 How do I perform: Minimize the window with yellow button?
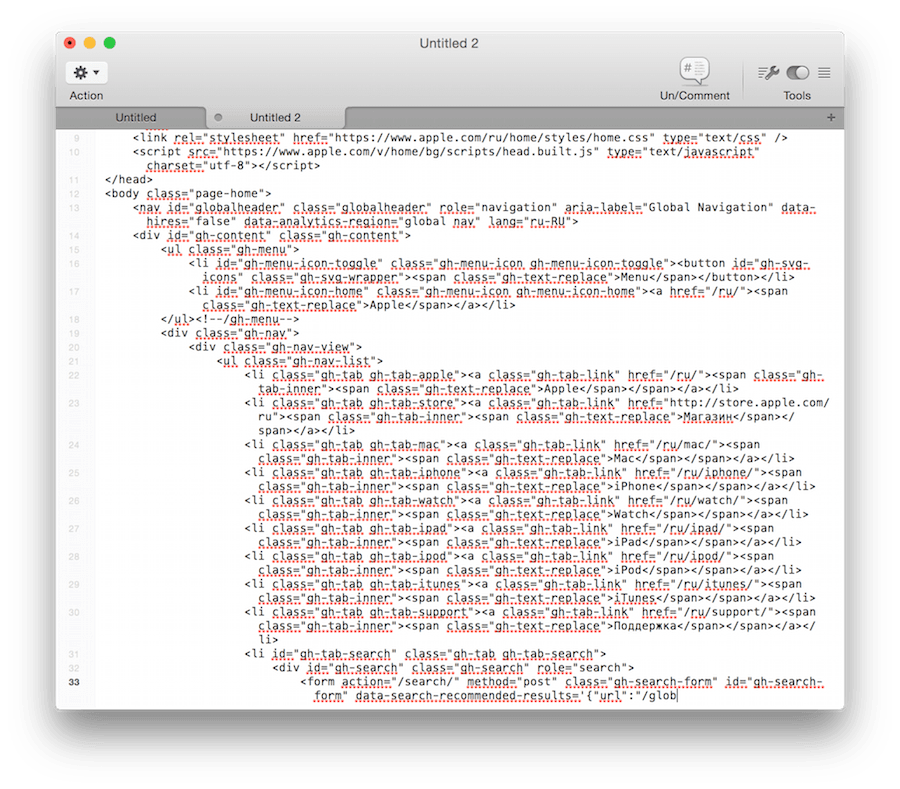coord(90,43)
